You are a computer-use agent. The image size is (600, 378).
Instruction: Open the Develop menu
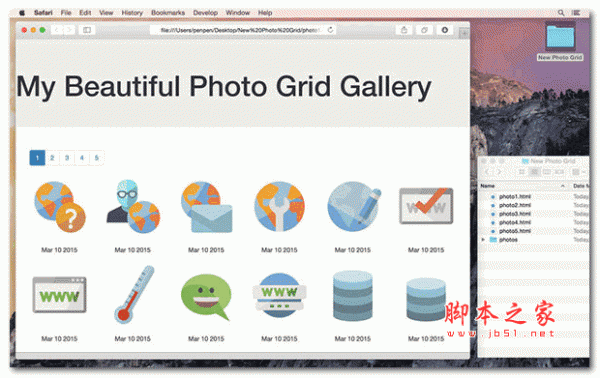point(205,13)
